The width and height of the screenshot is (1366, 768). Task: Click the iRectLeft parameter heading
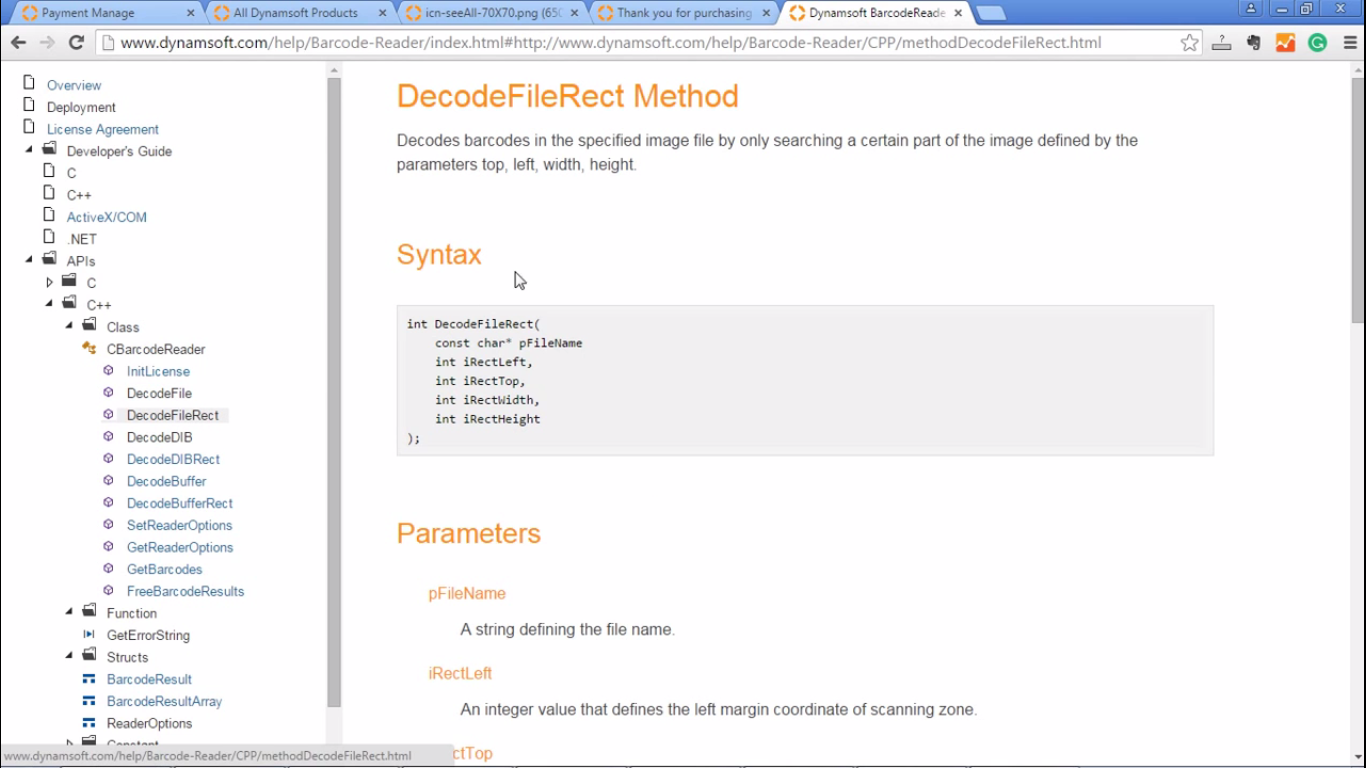pyautogui.click(x=460, y=673)
